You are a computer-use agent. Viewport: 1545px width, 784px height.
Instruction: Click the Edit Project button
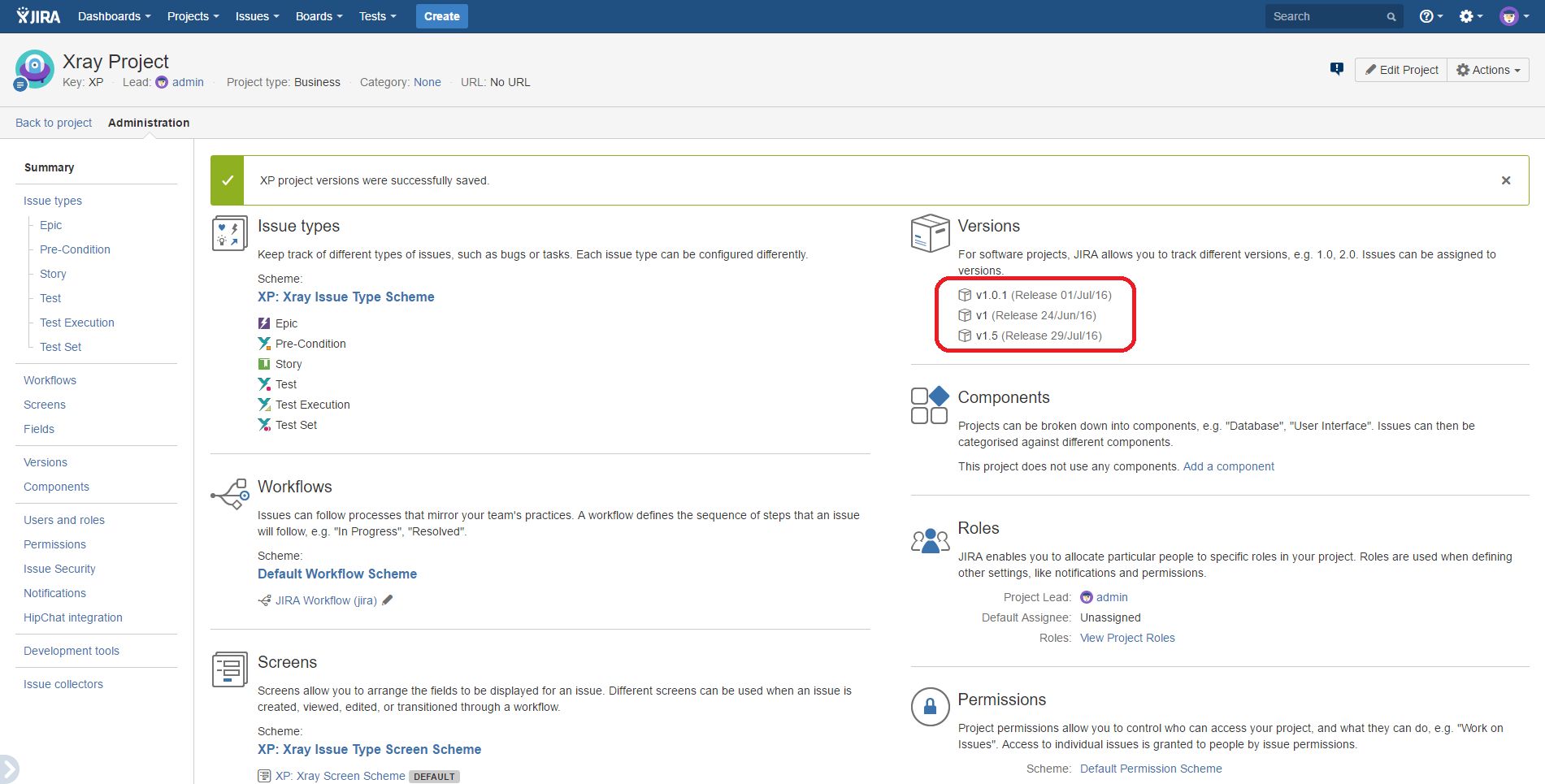[x=1401, y=70]
